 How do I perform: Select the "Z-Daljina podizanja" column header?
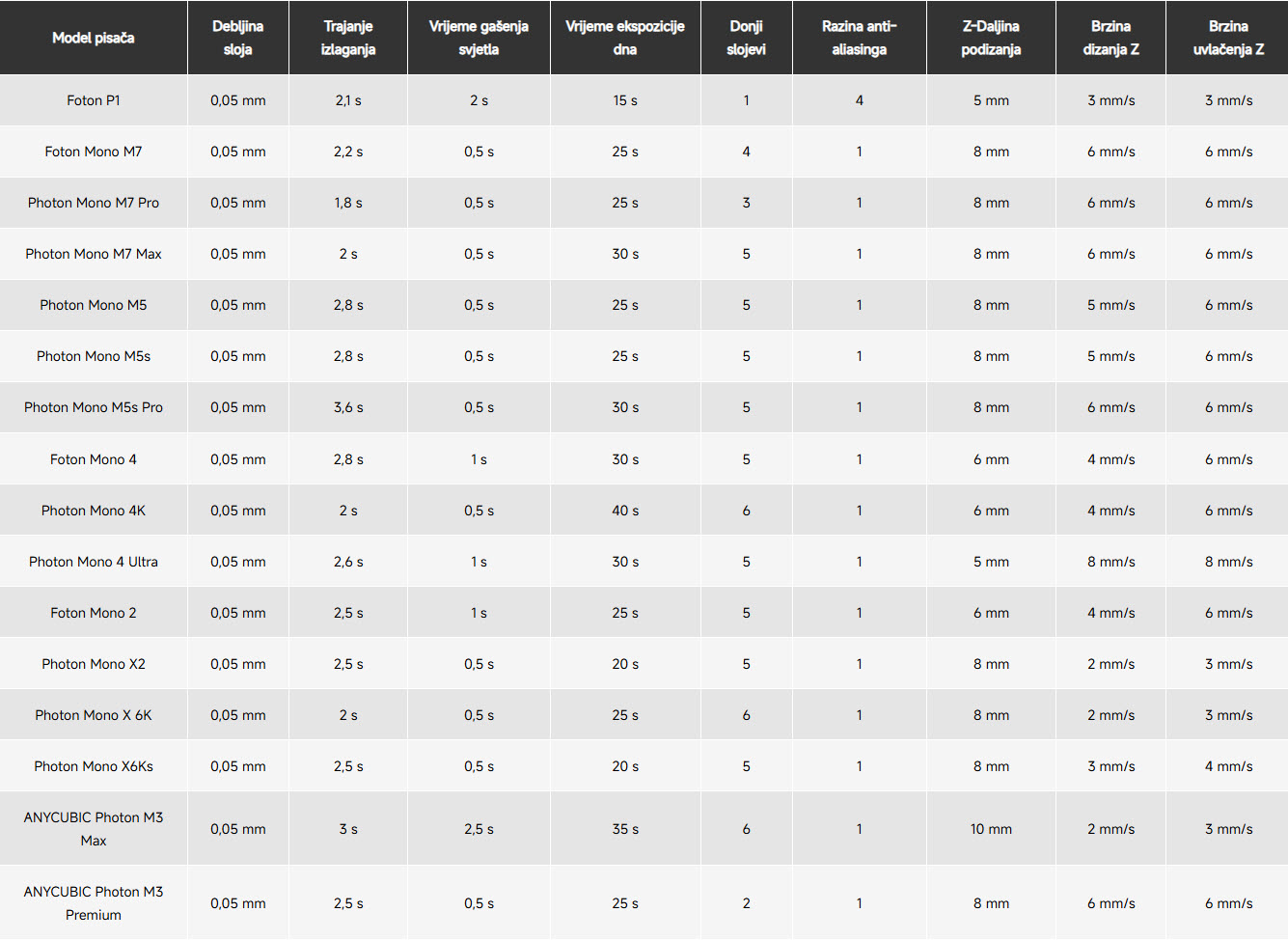point(991,38)
